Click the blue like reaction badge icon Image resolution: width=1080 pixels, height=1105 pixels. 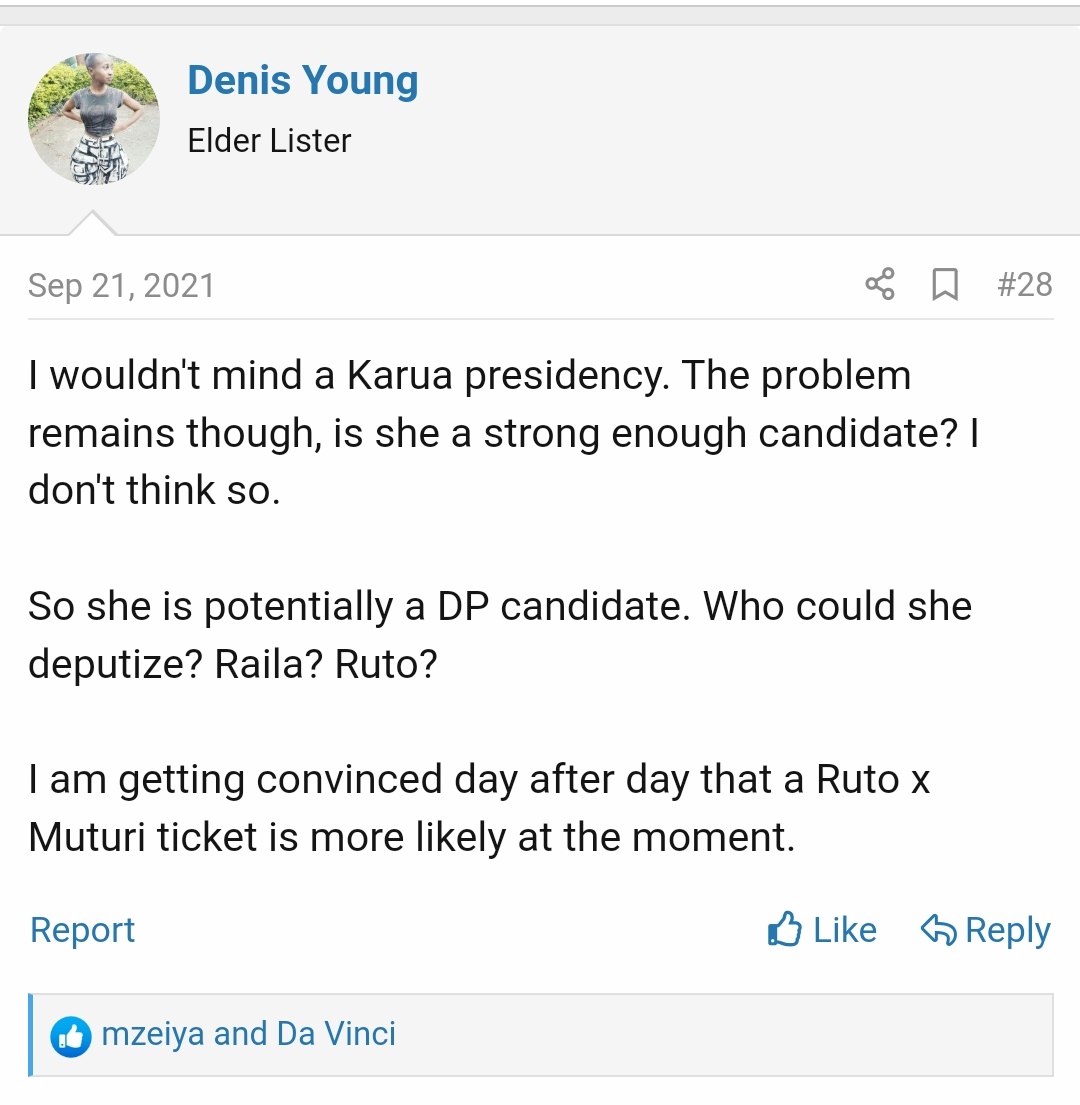[x=71, y=1035]
